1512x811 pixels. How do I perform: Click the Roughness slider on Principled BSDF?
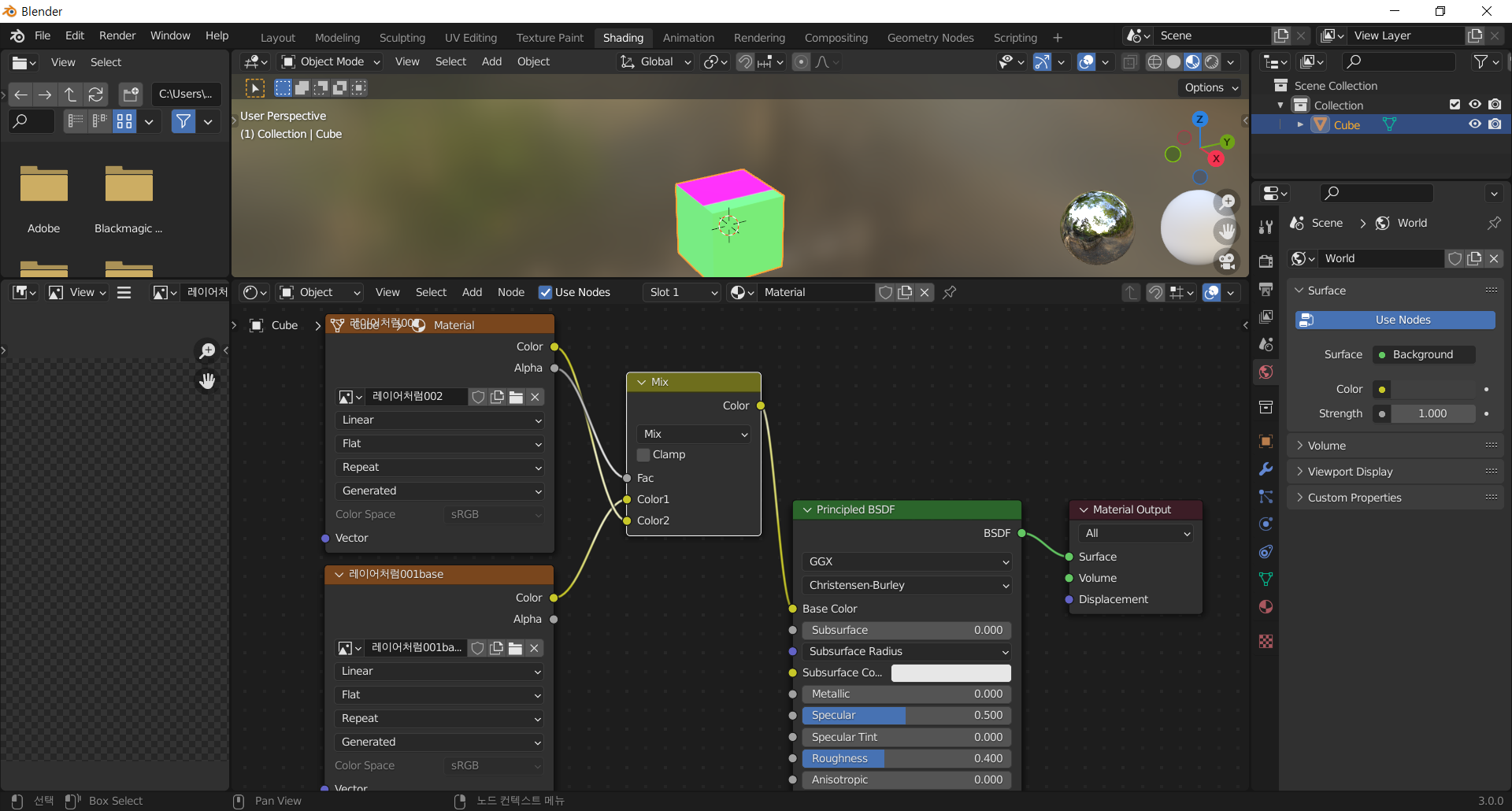[x=906, y=758]
